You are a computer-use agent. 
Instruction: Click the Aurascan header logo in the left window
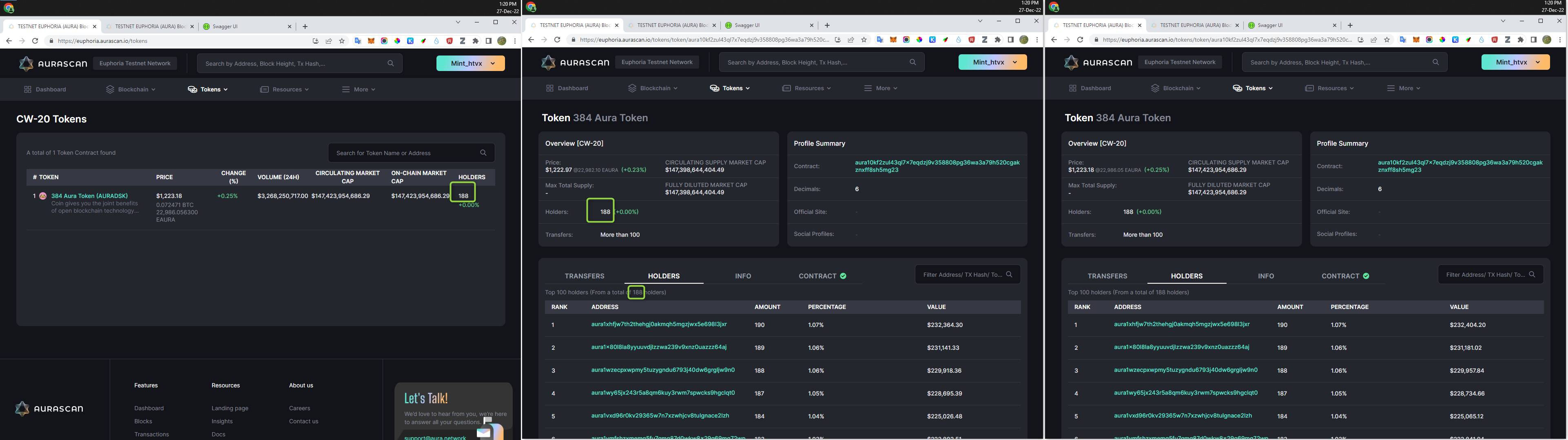tap(53, 63)
